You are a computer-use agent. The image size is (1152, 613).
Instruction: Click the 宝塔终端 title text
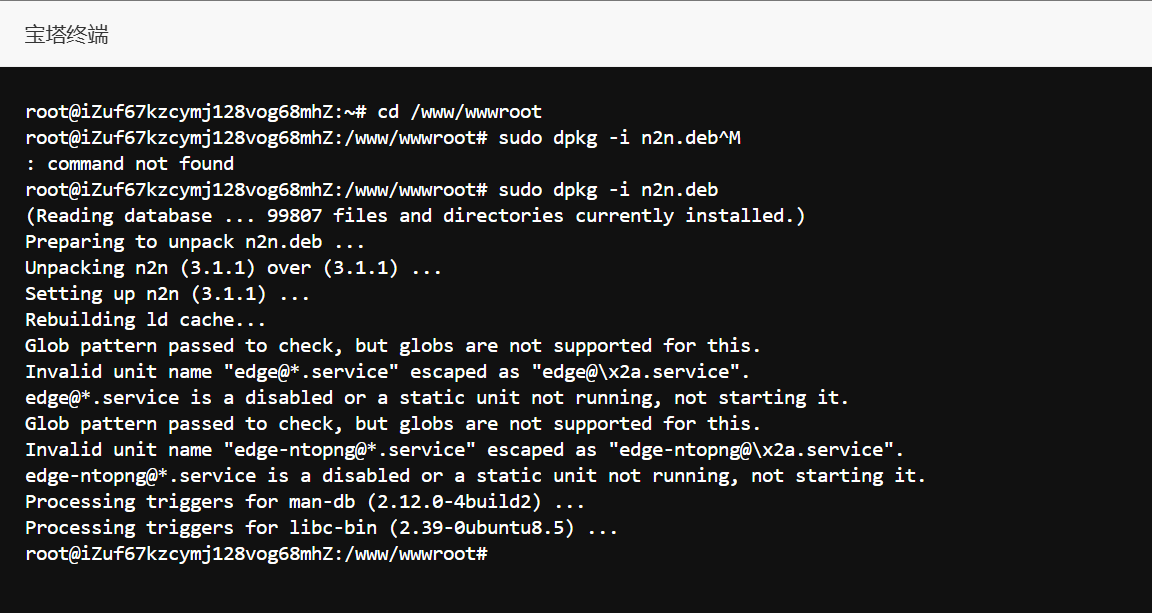point(66,35)
